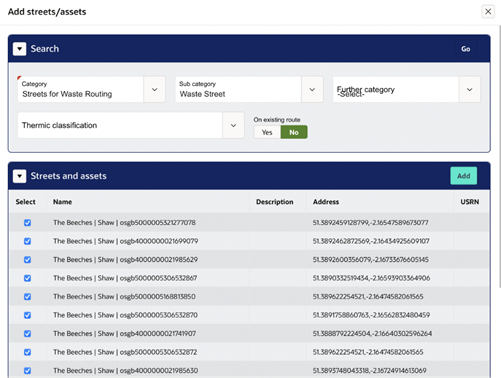501x378 pixels.
Task: Close the Add streets/assets dialog
Action: tap(488, 12)
